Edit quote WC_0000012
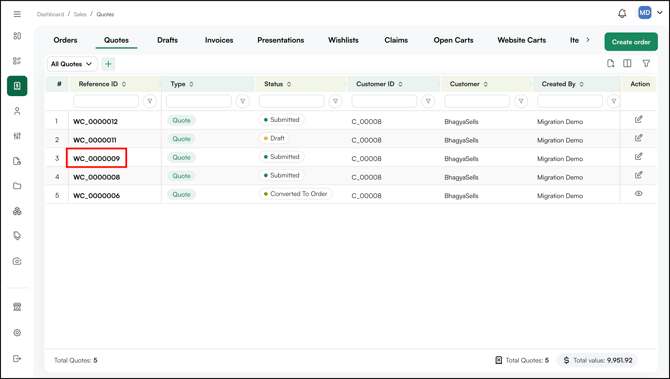 point(638,120)
